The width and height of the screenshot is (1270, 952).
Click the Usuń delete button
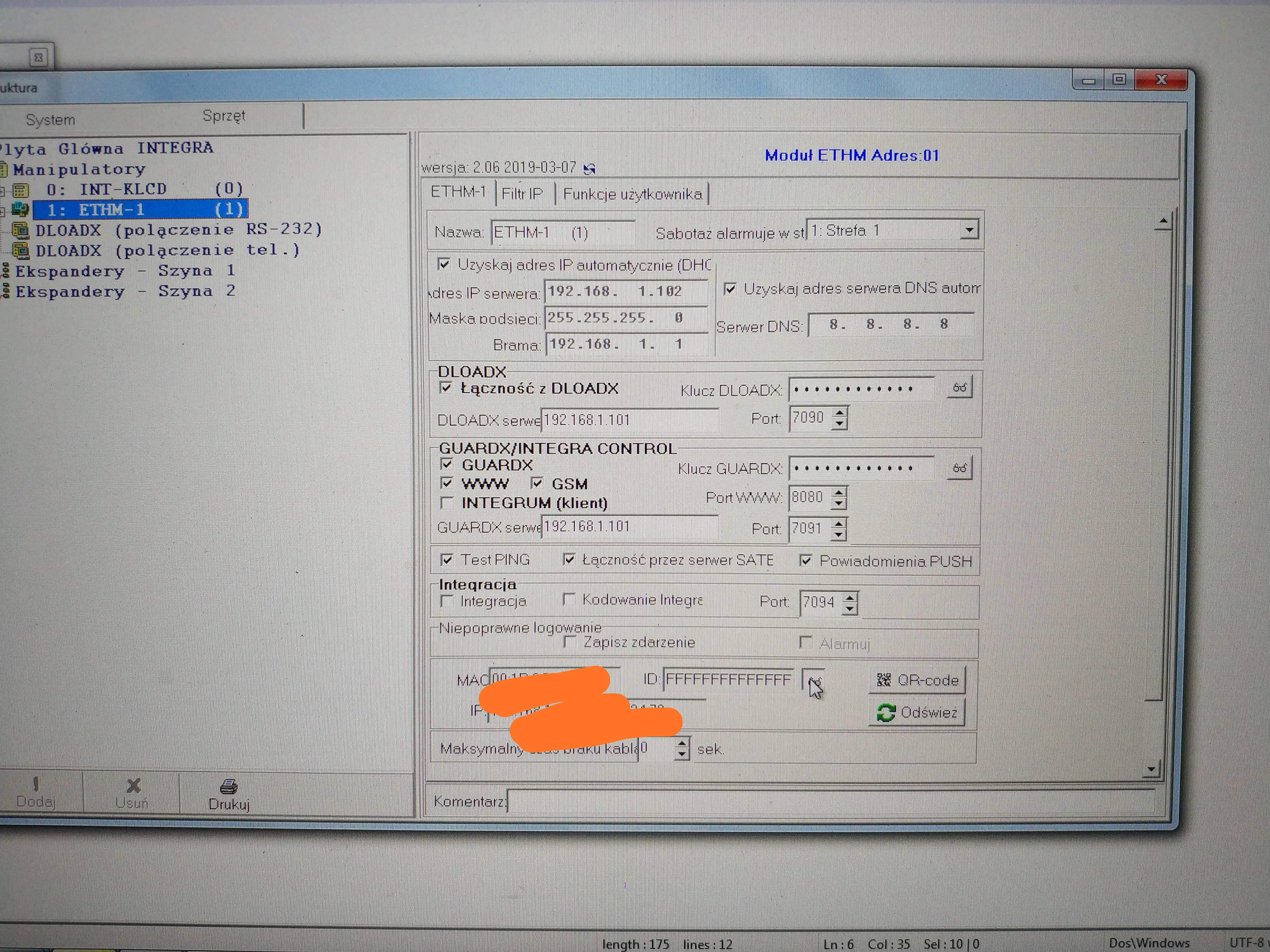pos(133,794)
